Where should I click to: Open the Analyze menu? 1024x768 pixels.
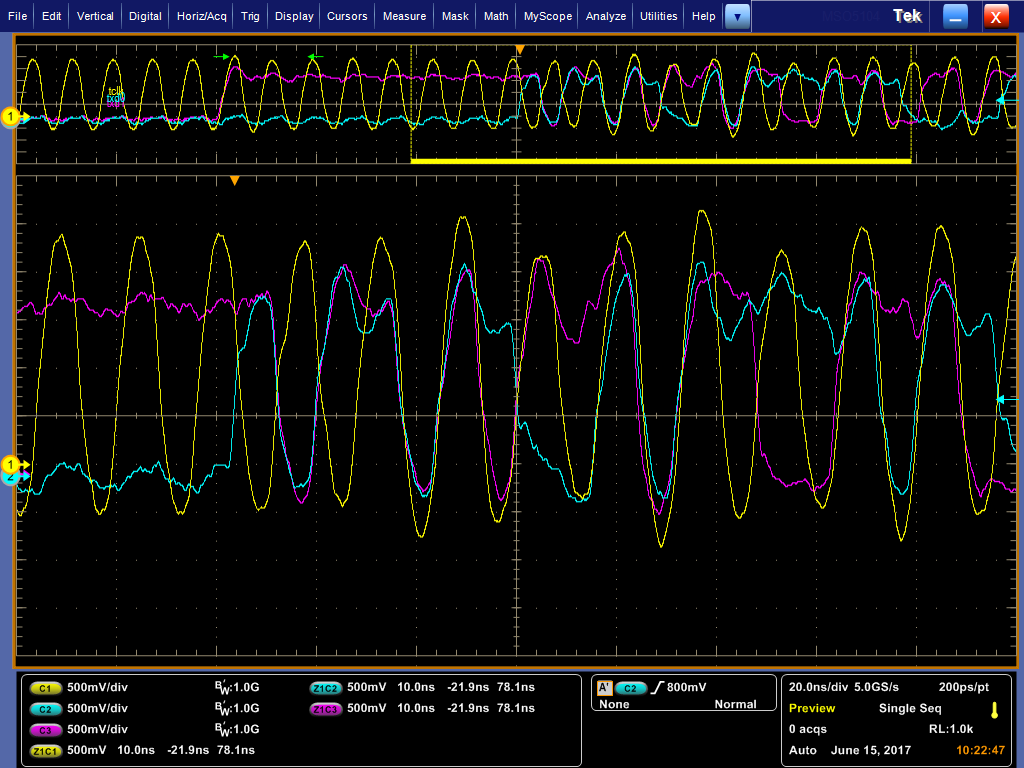[605, 16]
